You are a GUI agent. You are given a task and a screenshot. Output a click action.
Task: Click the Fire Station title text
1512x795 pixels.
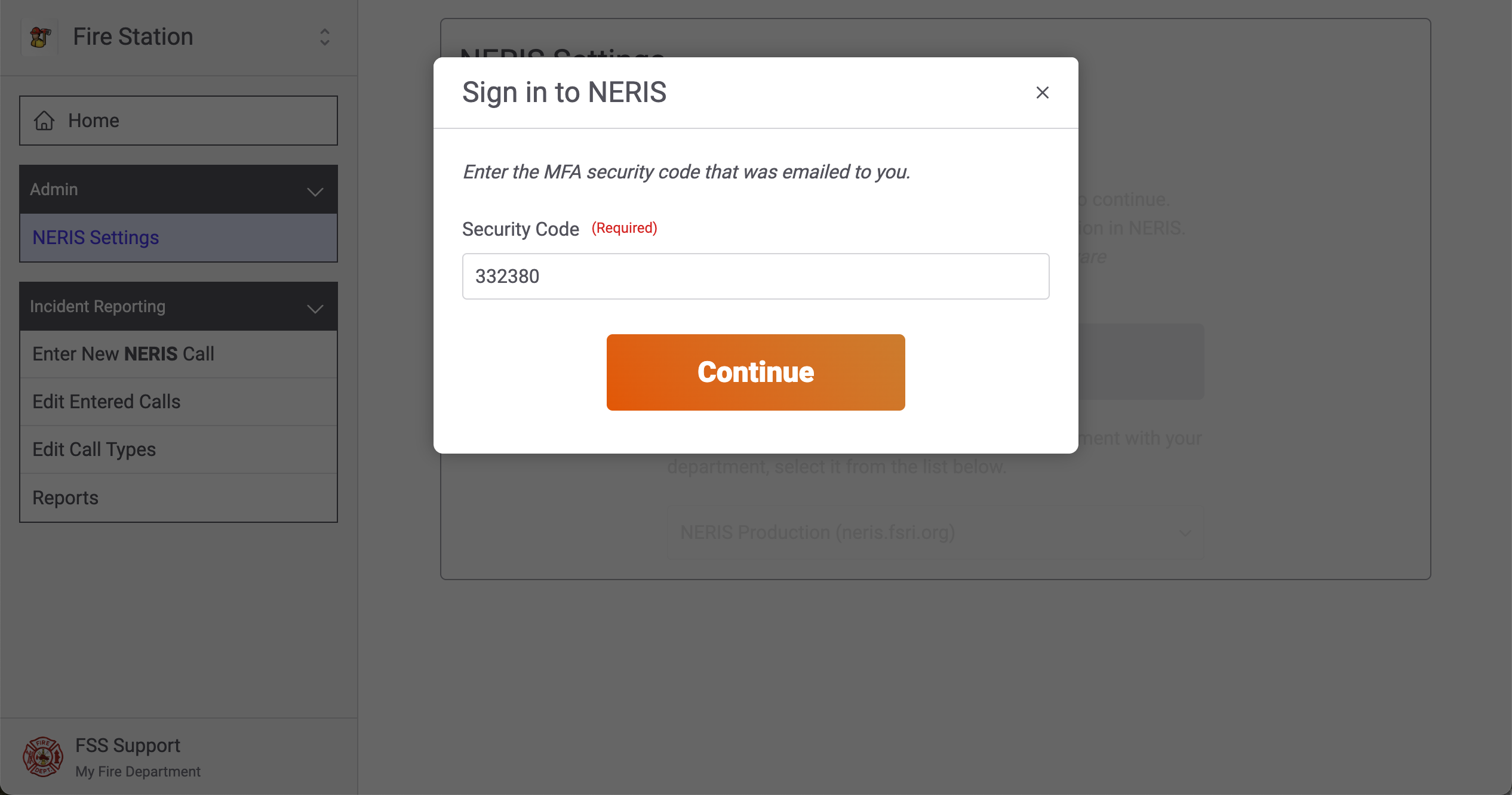coord(133,37)
